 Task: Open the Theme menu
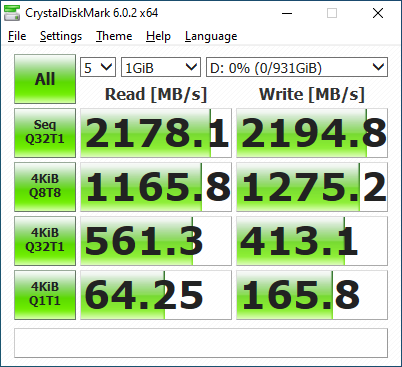click(x=114, y=36)
